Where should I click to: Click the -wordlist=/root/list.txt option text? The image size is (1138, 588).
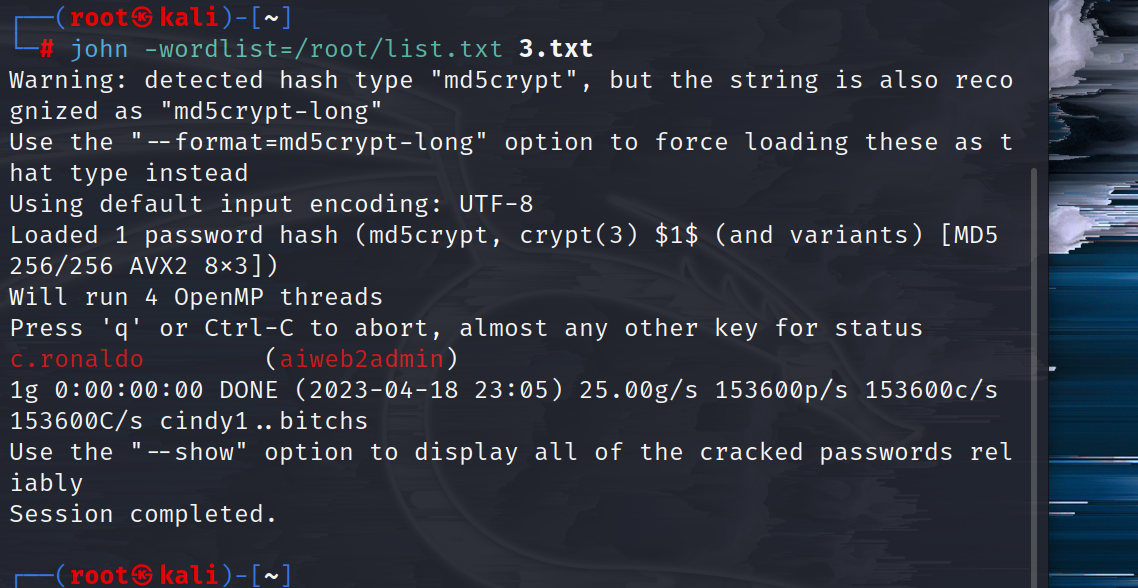click(x=324, y=49)
